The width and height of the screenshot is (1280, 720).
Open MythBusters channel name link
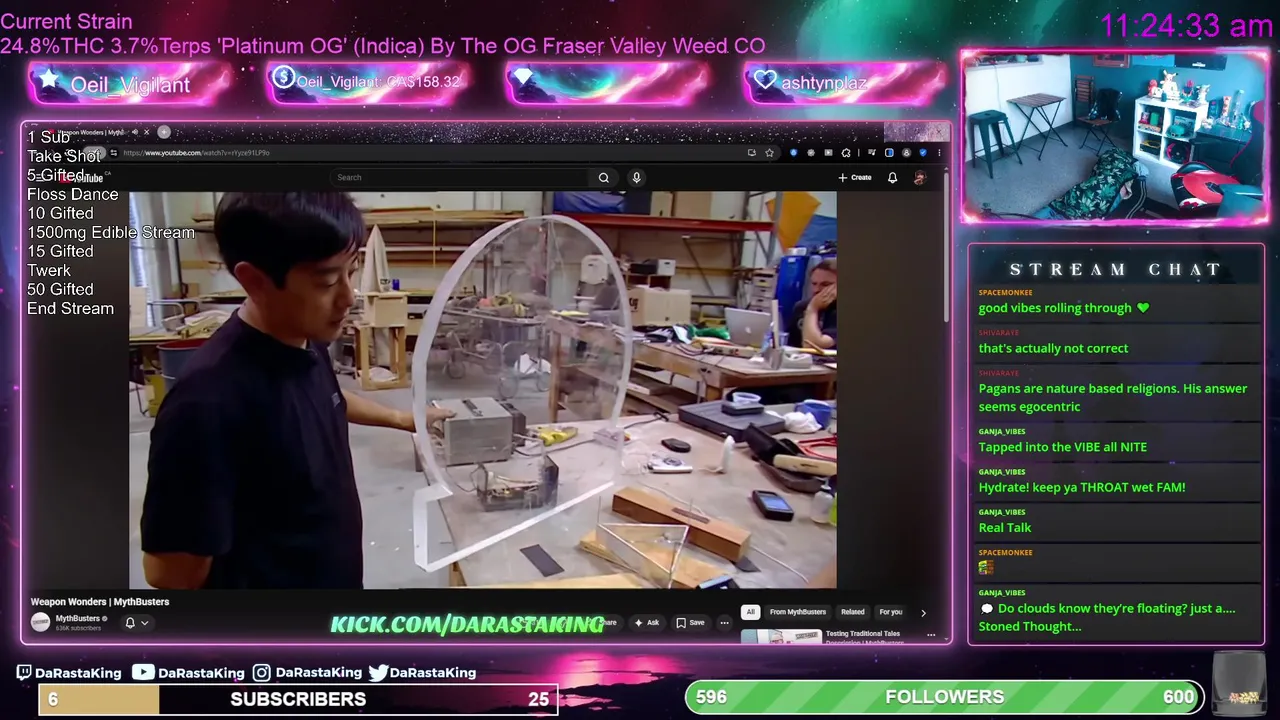(x=78, y=618)
